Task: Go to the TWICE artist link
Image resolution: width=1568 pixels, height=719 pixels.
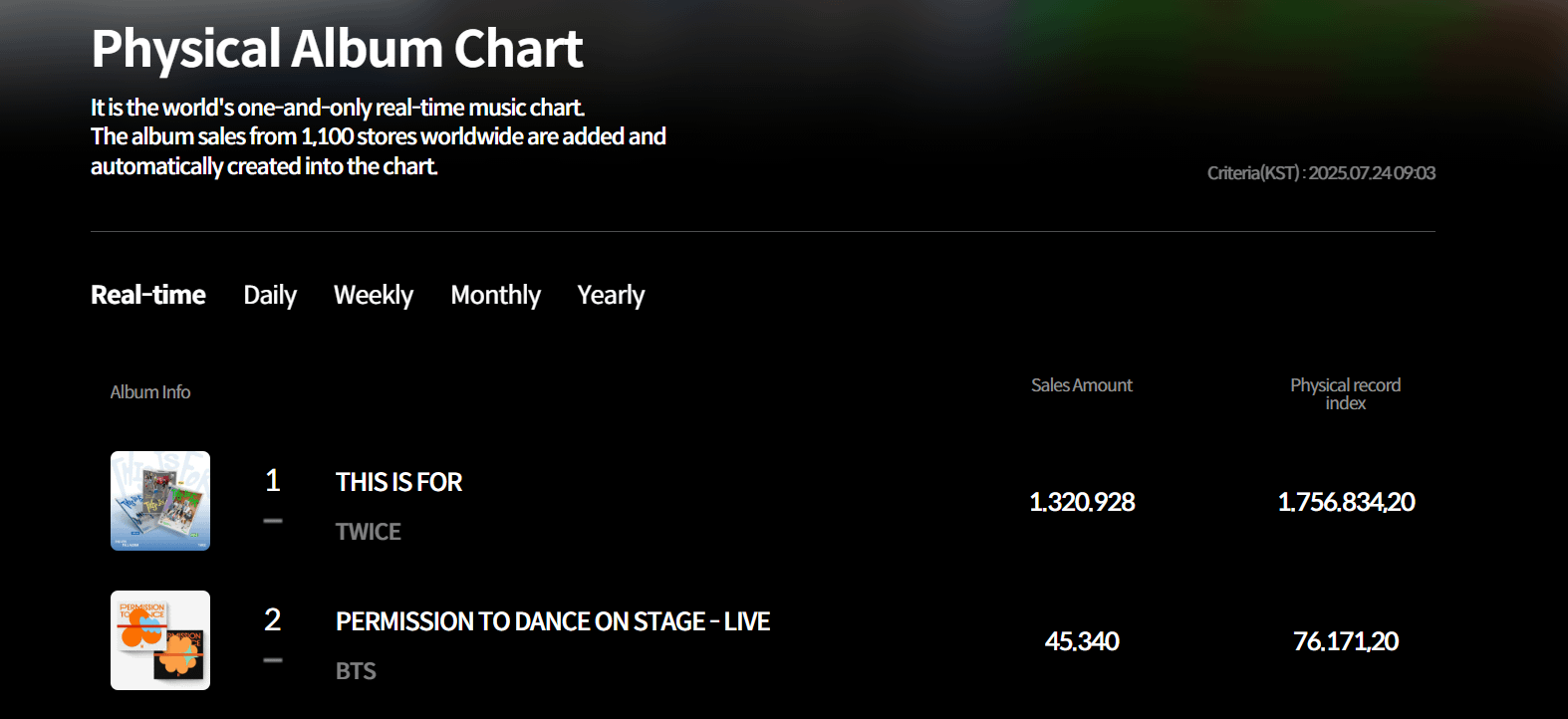Action: (368, 532)
